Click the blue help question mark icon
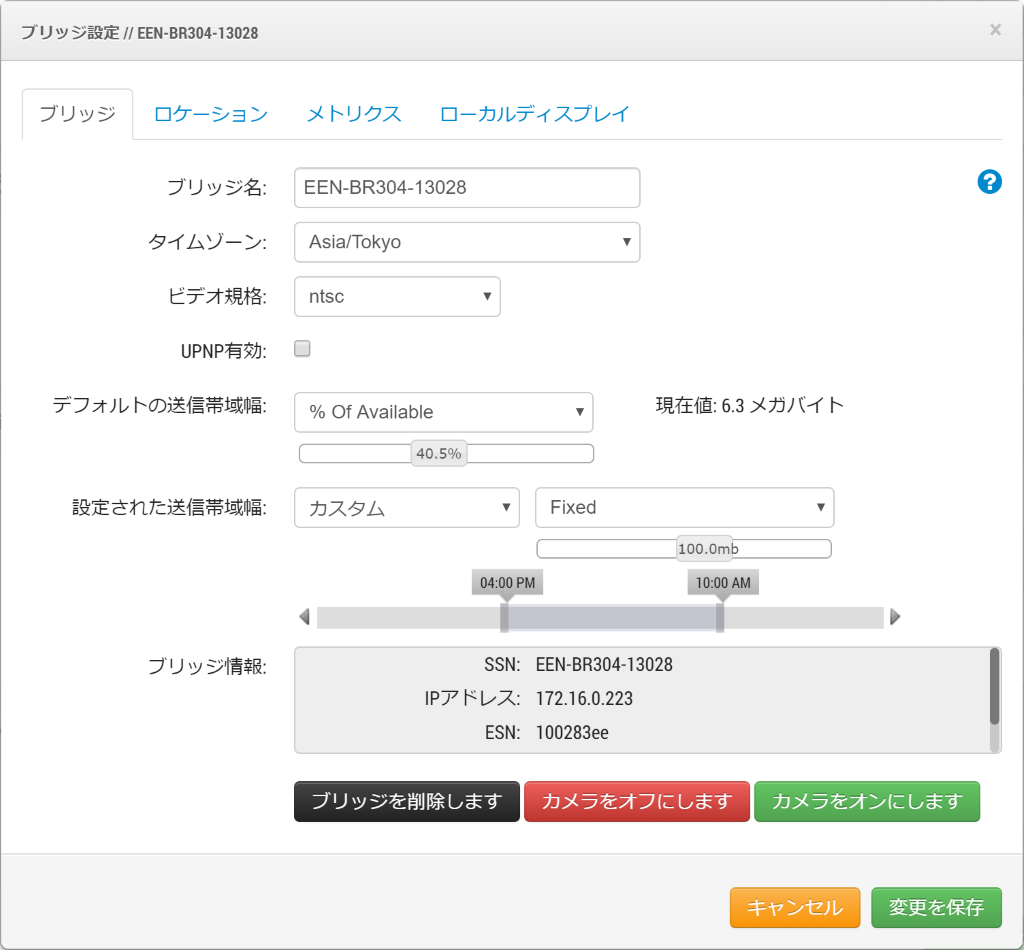Screen dimensions: 1024x950 tap(989, 182)
